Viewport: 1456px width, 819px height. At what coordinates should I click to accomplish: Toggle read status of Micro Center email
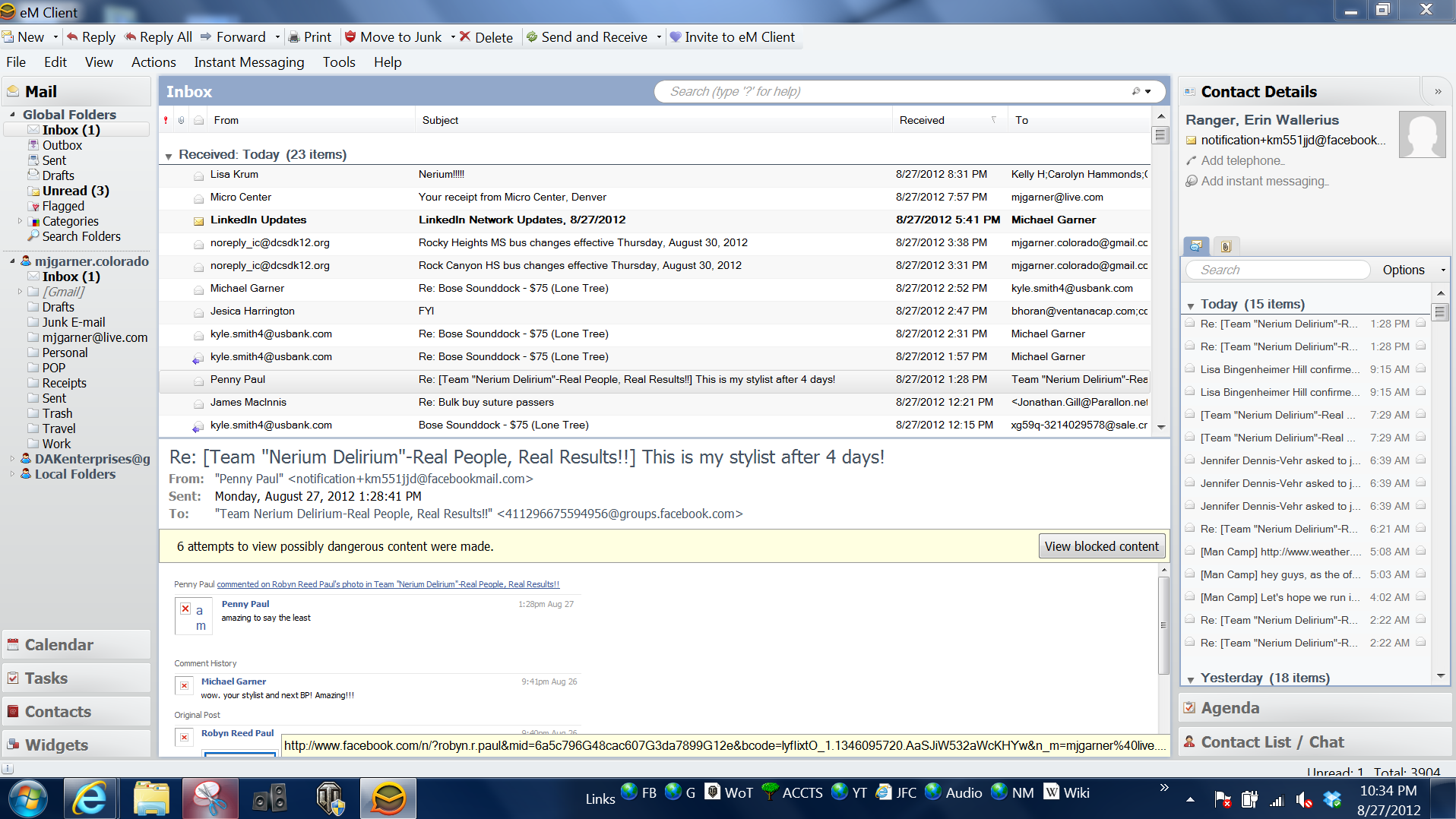198,198
